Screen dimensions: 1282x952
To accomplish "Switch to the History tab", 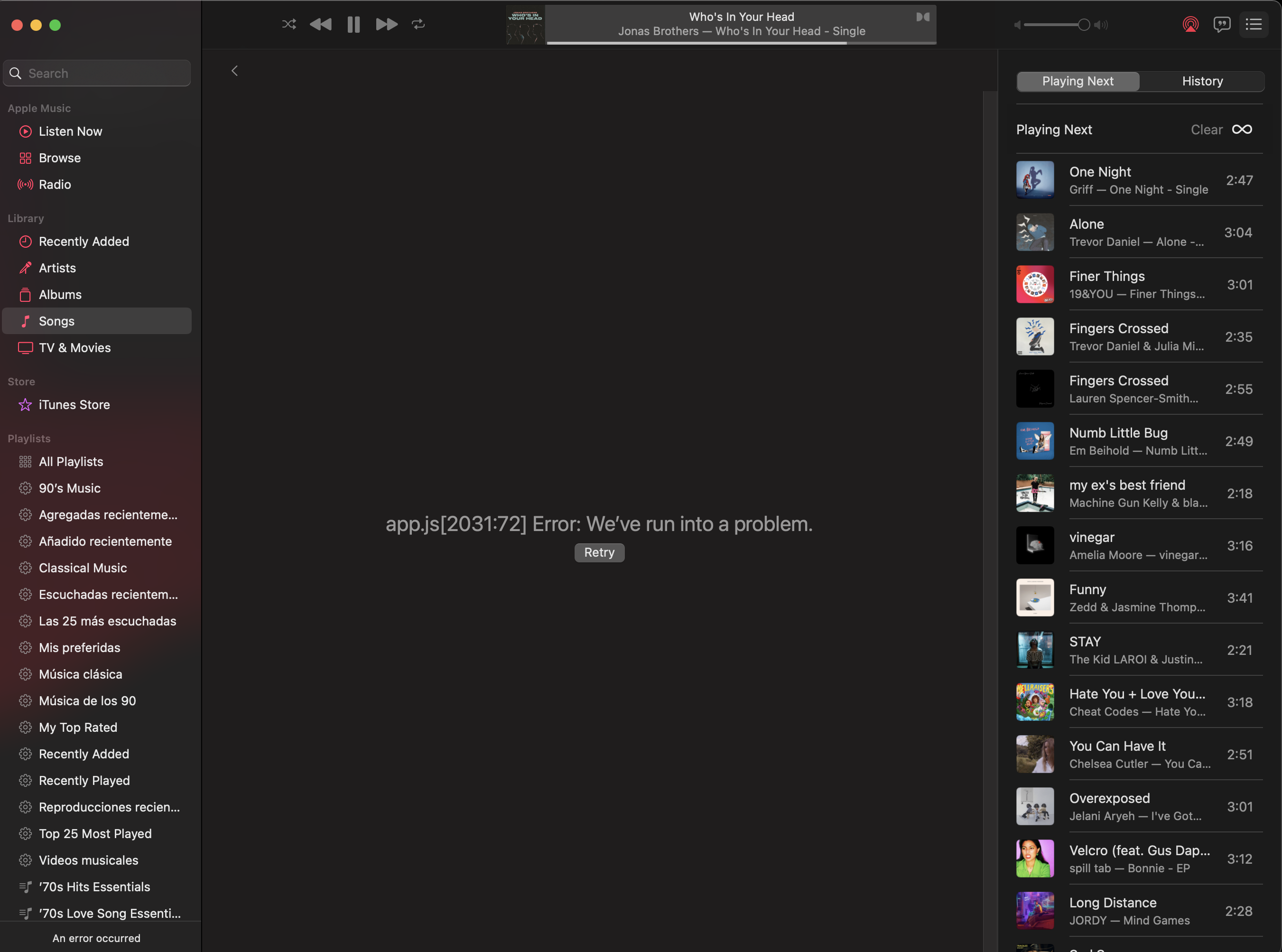I will (1202, 81).
